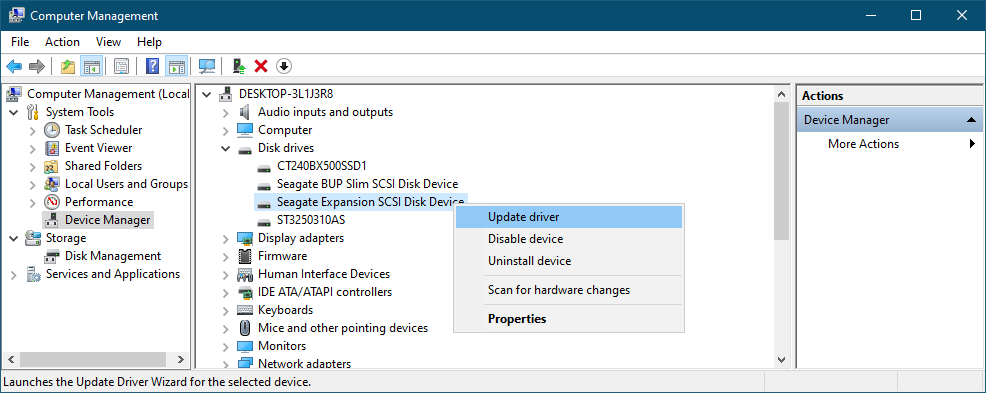
Task: Expand the Display adapters category
Action: (x=226, y=238)
